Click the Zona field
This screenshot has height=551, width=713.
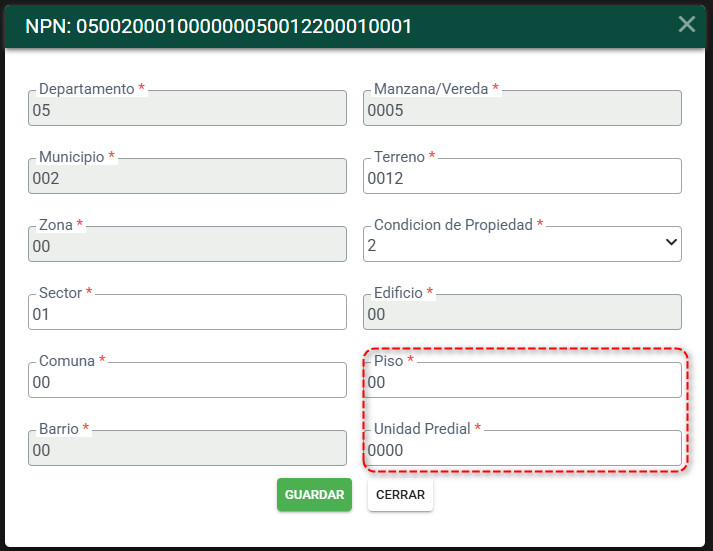click(187, 244)
